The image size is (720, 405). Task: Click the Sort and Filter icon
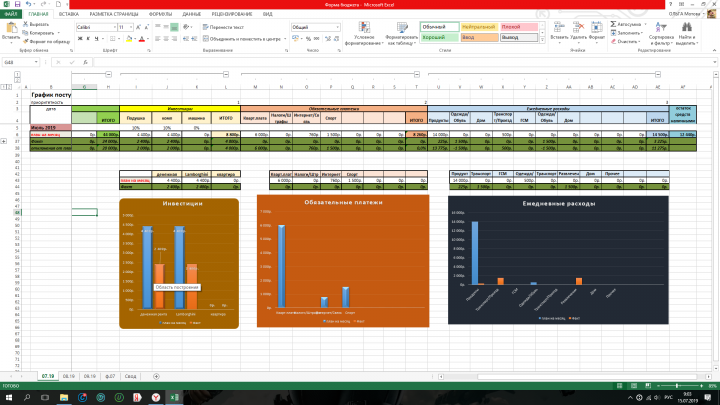coord(661,28)
